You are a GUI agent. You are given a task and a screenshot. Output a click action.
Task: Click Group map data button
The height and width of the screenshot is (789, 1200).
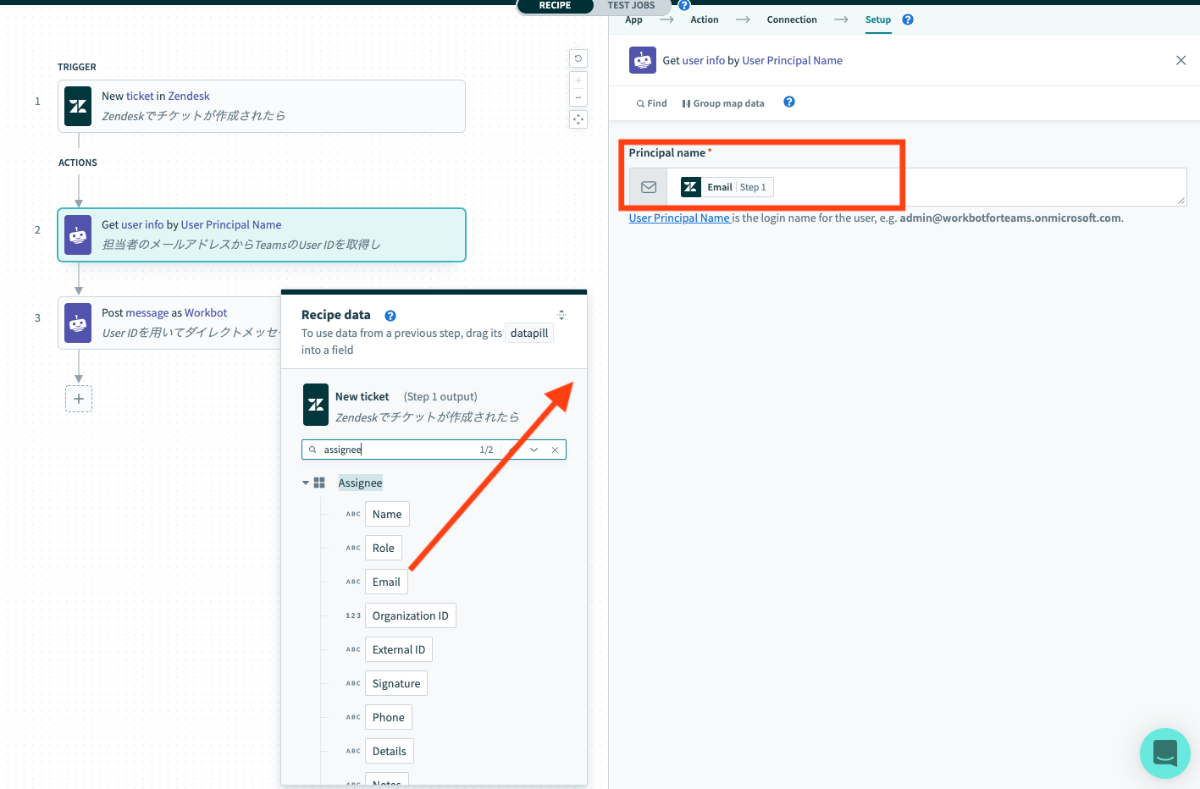pos(723,103)
